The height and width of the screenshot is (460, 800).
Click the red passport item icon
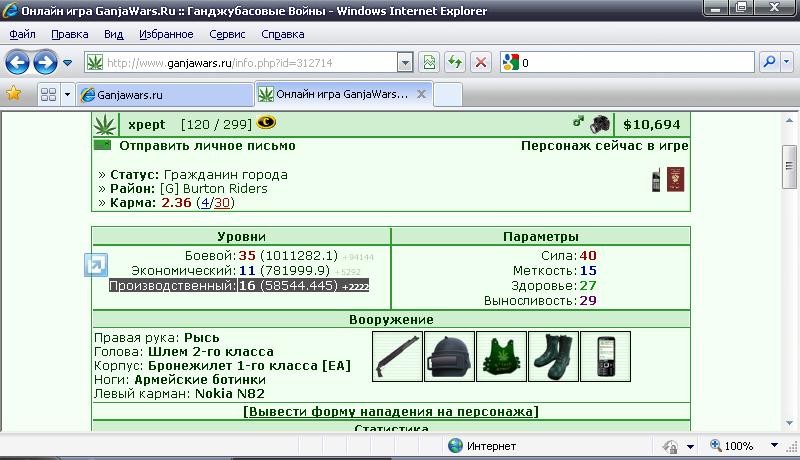click(676, 179)
